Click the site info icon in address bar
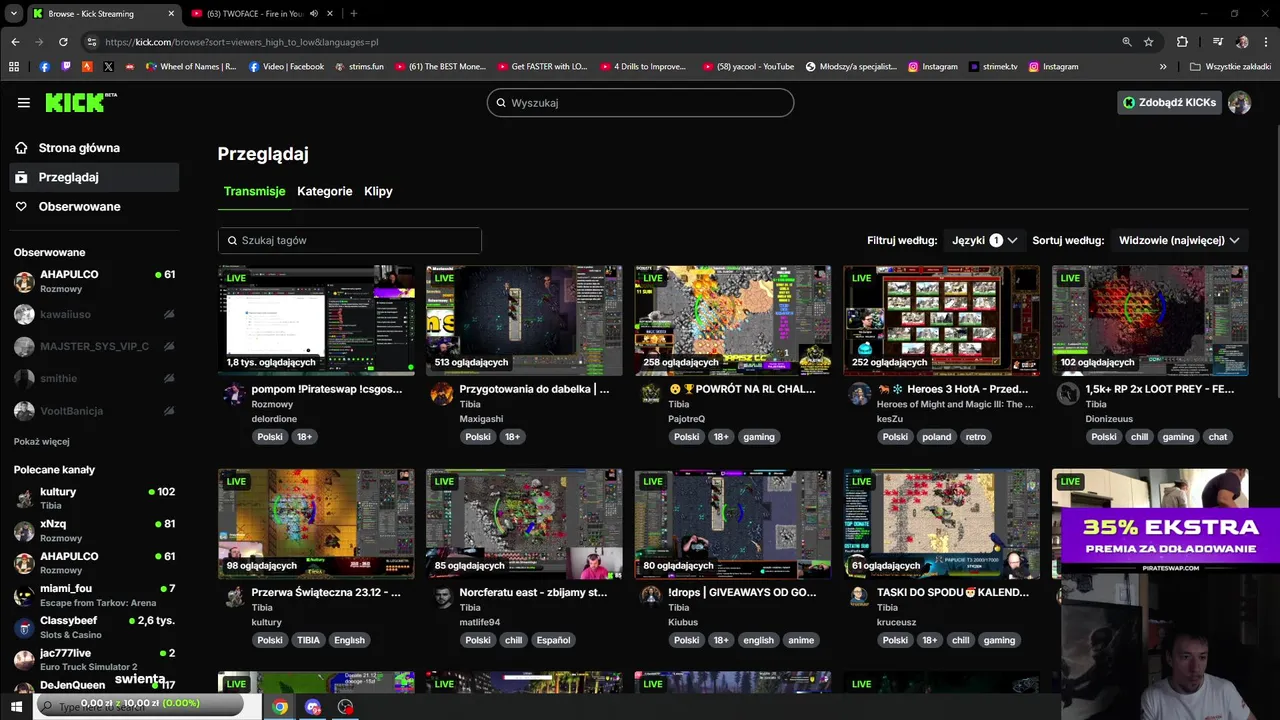The height and width of the screenshot is (720, 1280). click(92, 42)
